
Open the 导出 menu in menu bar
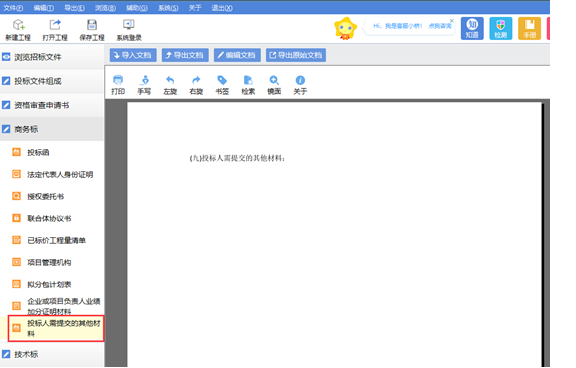75,8
